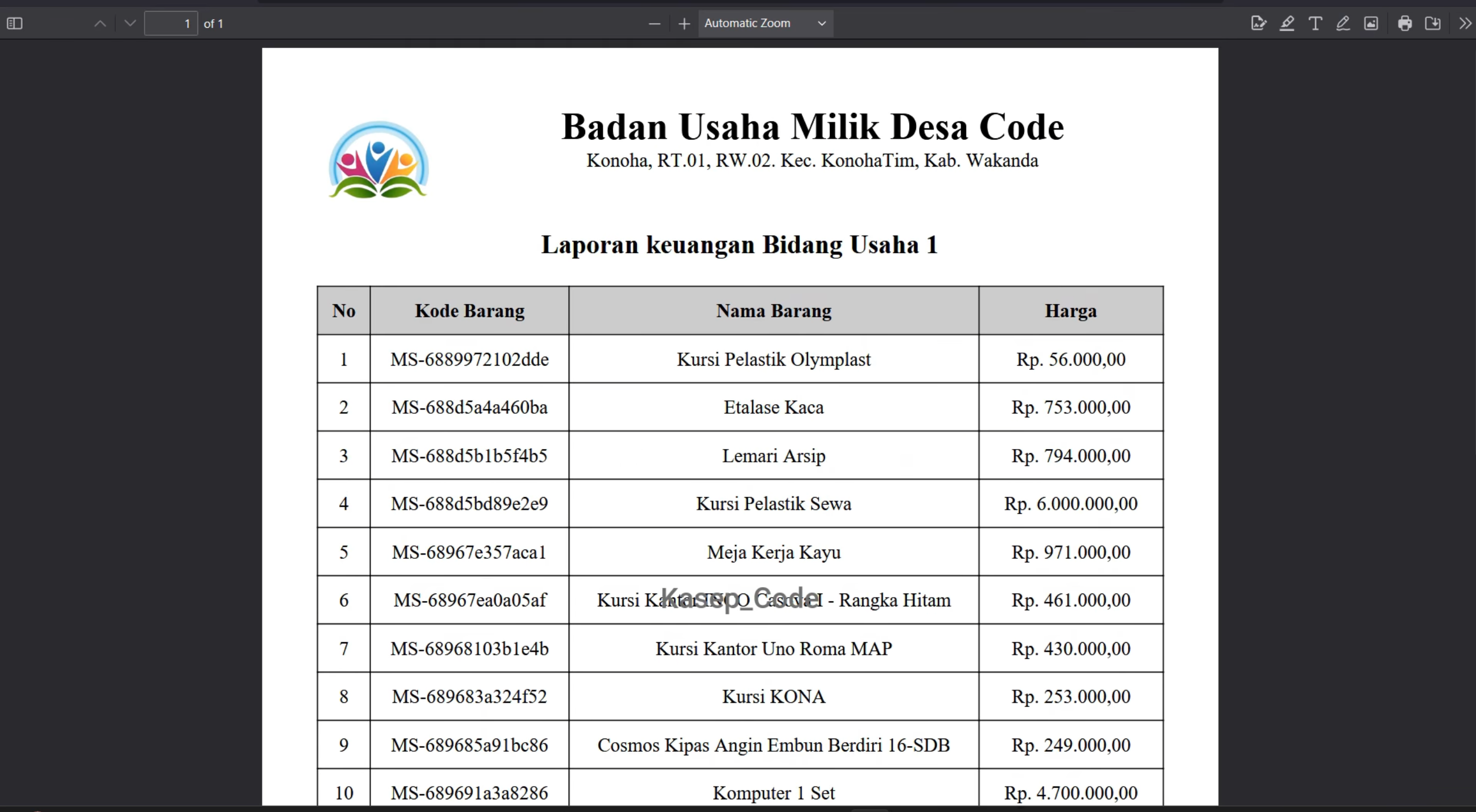Click price 'Rp. 753.000,00'
The height and width of the screenshot is (812, 1476).
point(1071,407)
